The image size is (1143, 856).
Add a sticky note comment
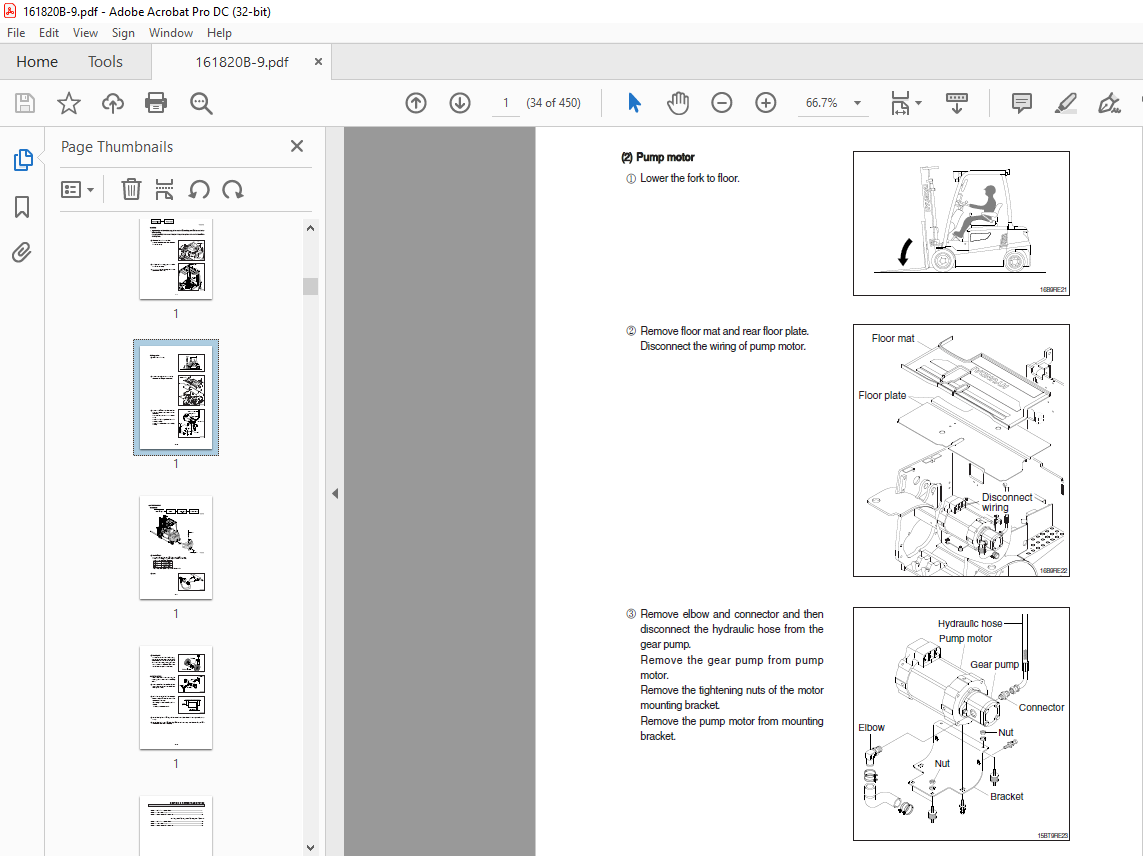1021,103
